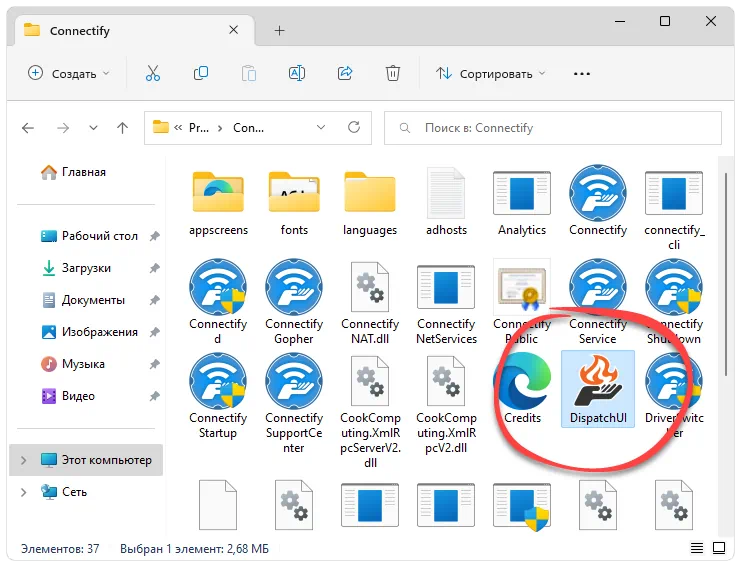This screenshot has width=741, height=567.
Task: Click the Pr... breadcrumb segment
Action: point(199,128)
